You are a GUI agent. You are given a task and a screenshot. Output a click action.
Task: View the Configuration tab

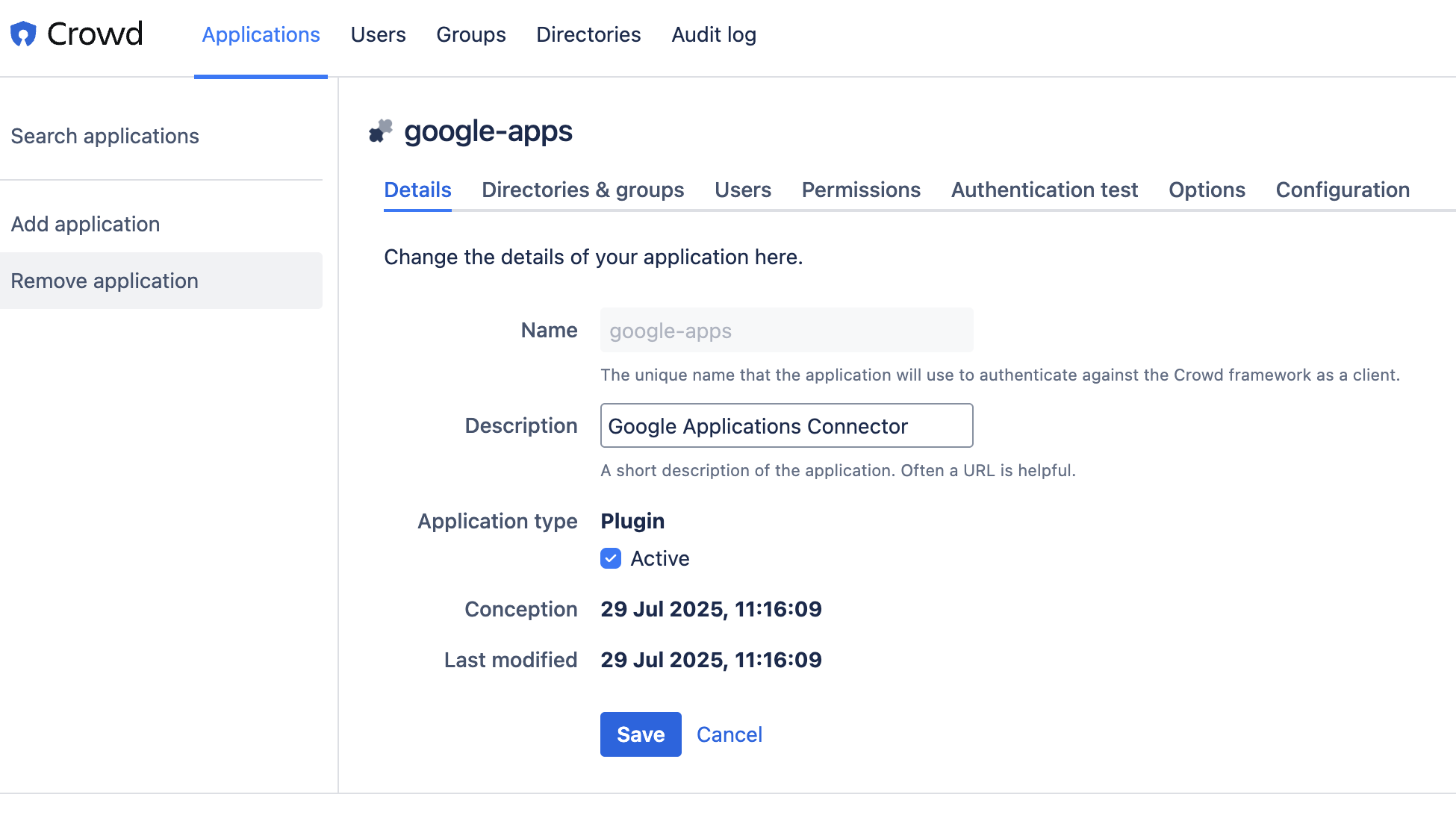point(1342,190)
